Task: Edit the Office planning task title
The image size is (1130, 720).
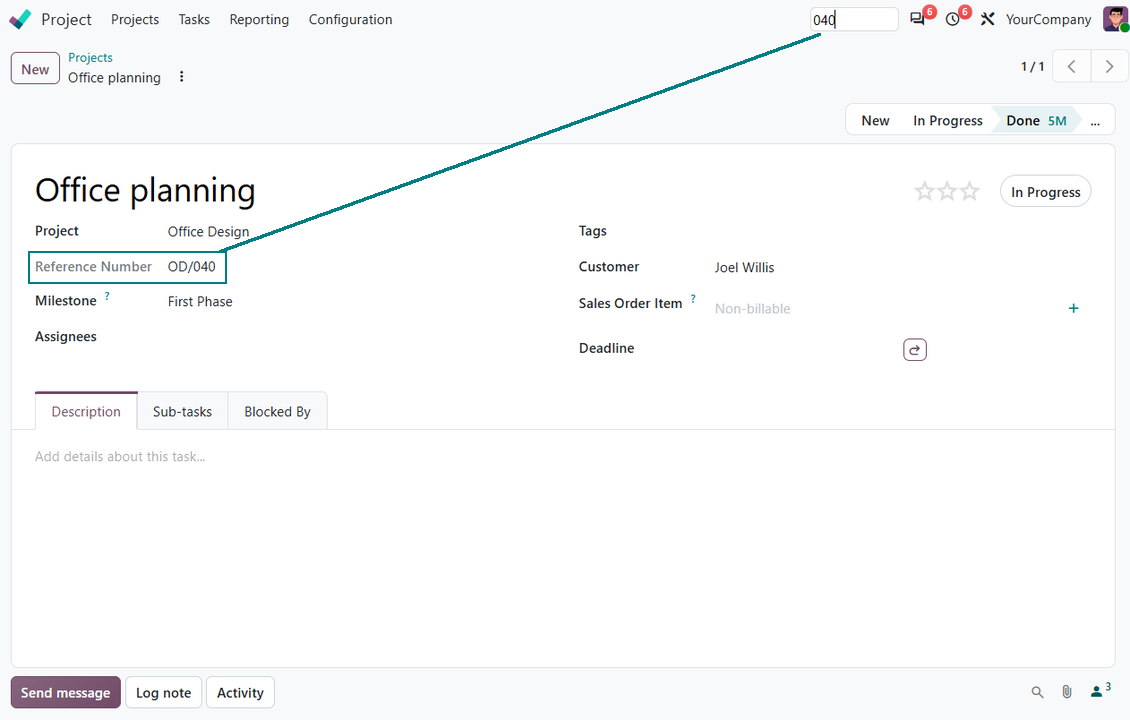Action: point(145,190)
